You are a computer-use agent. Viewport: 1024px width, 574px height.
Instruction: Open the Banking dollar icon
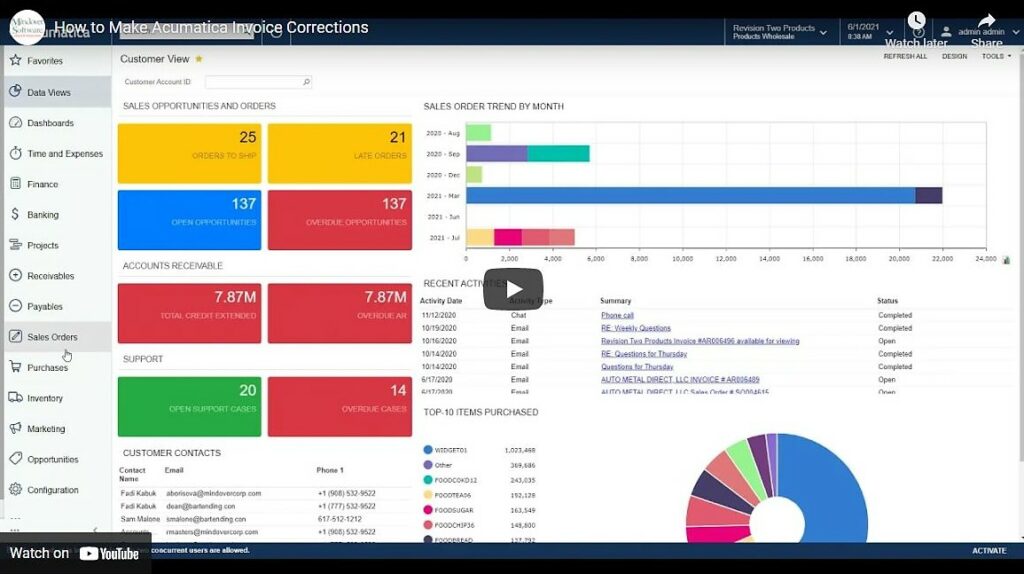click(x=16, y=214)
